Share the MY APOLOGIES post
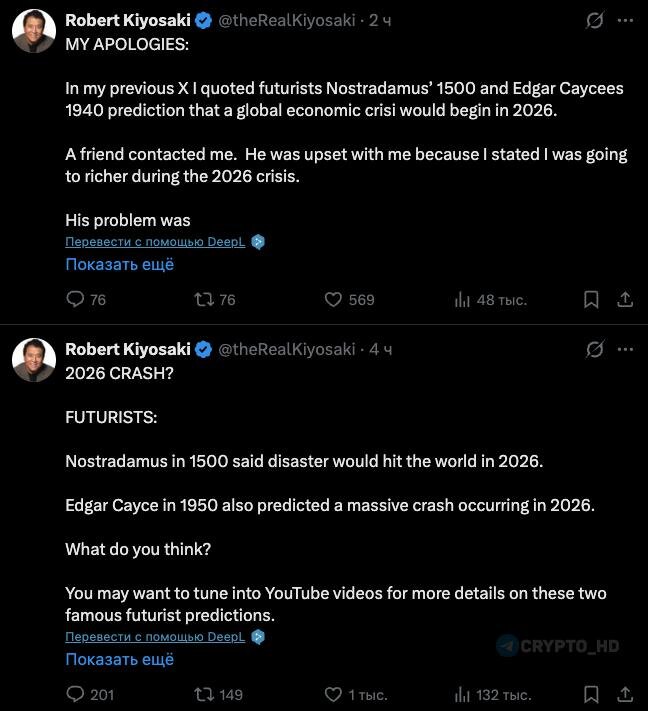The image size is (648, 711). tap(624, 299)
